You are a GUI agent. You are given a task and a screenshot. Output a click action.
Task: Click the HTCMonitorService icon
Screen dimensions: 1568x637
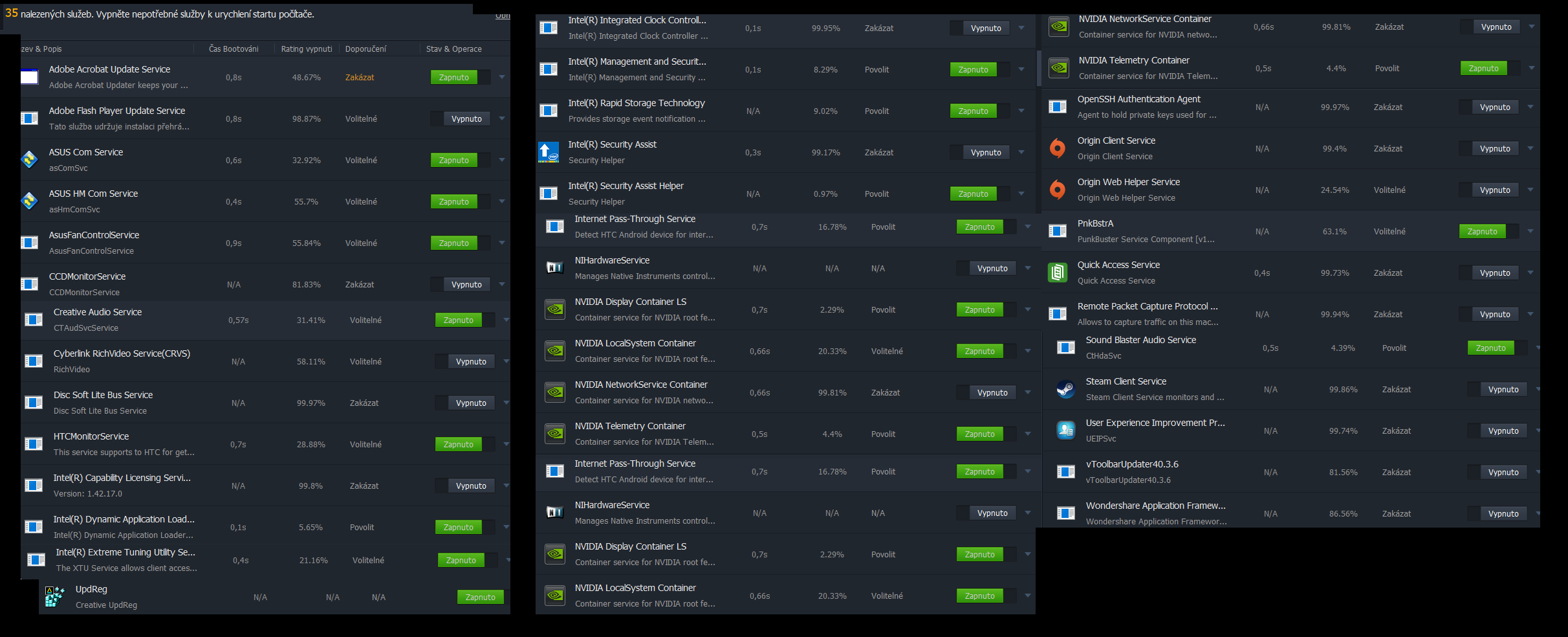tap(34, 443)
